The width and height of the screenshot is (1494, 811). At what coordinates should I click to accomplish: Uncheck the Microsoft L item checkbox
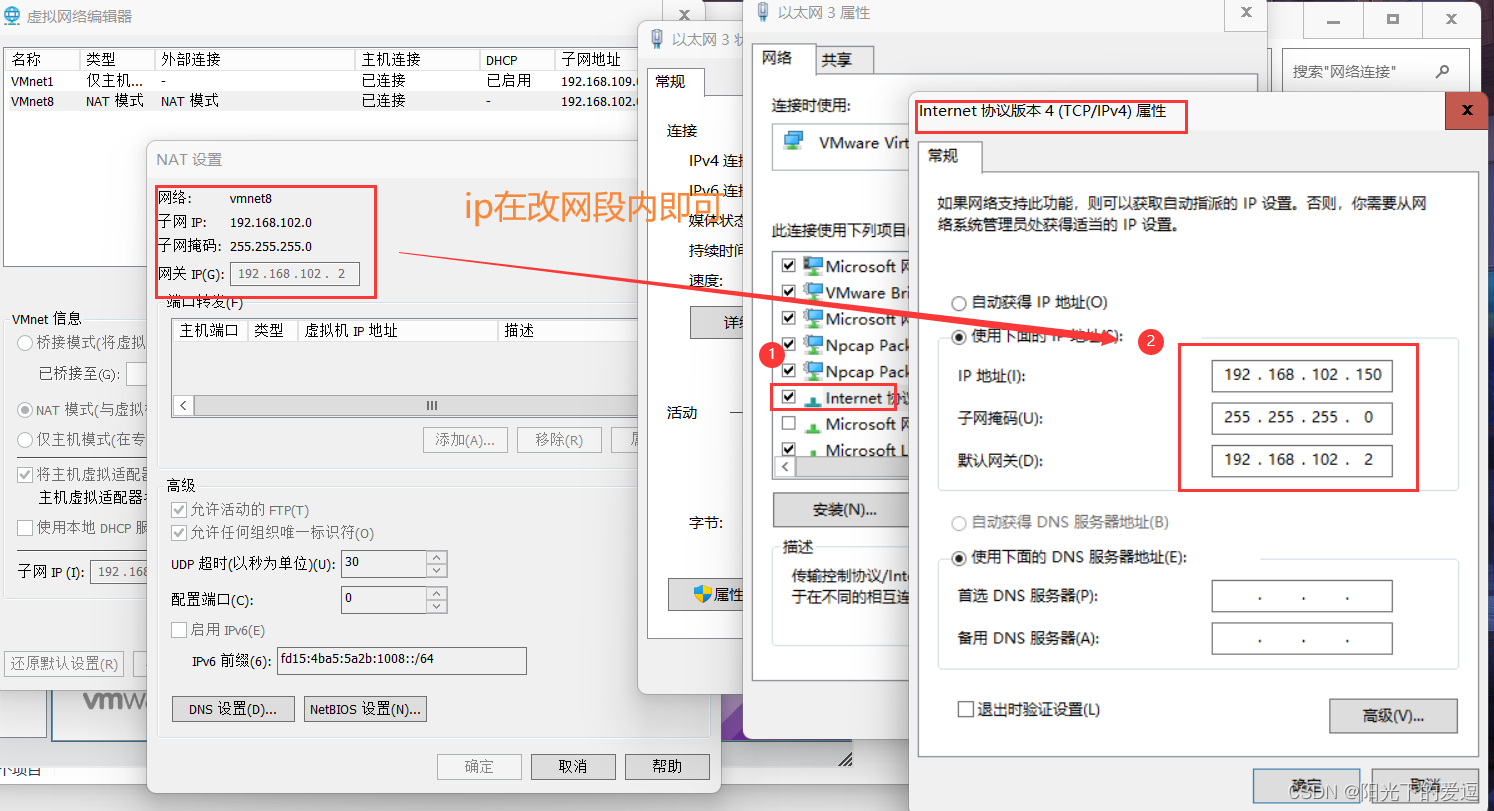point(788,450)
